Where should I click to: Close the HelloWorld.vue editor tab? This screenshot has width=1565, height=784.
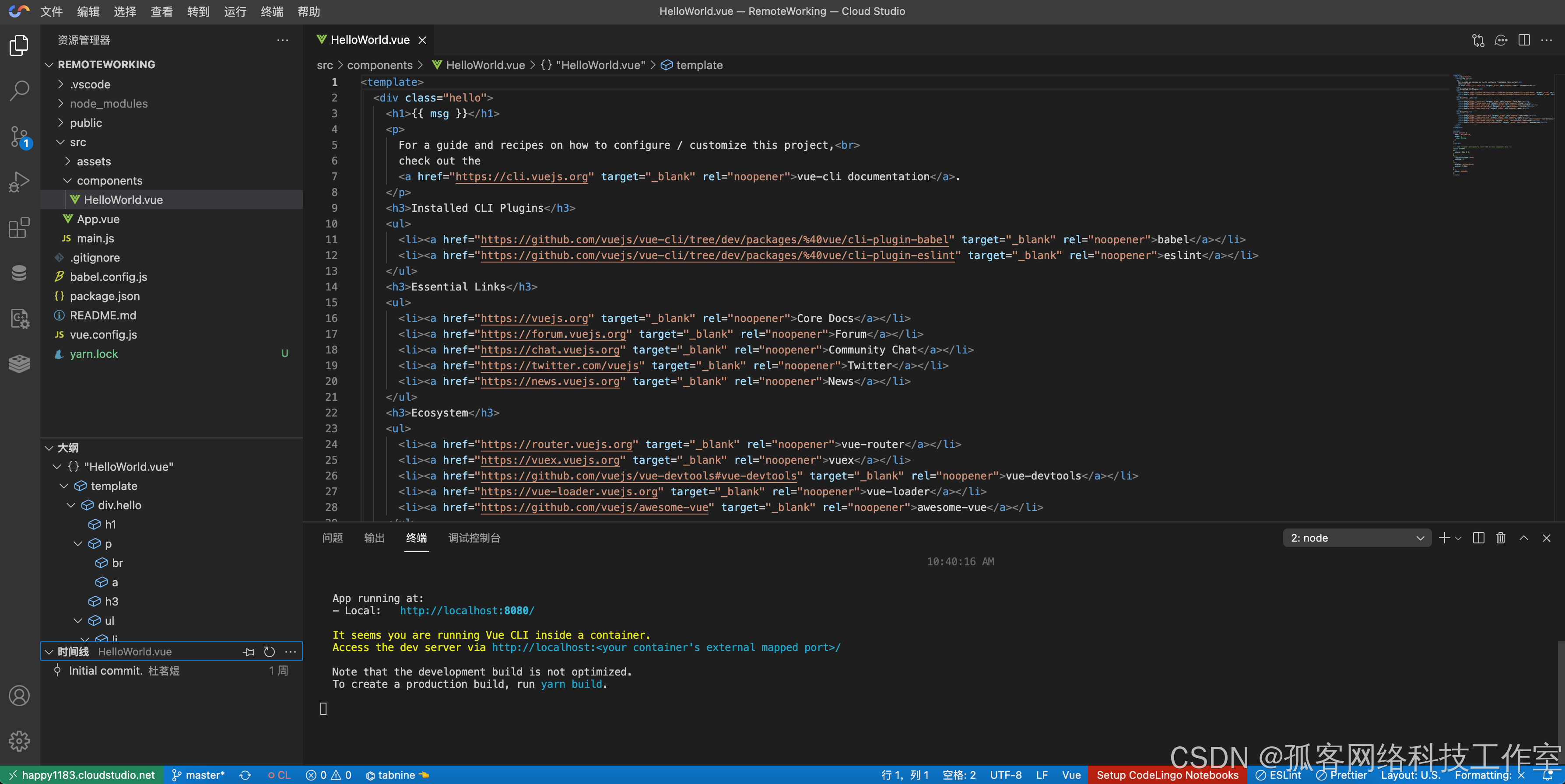[422, 40]
